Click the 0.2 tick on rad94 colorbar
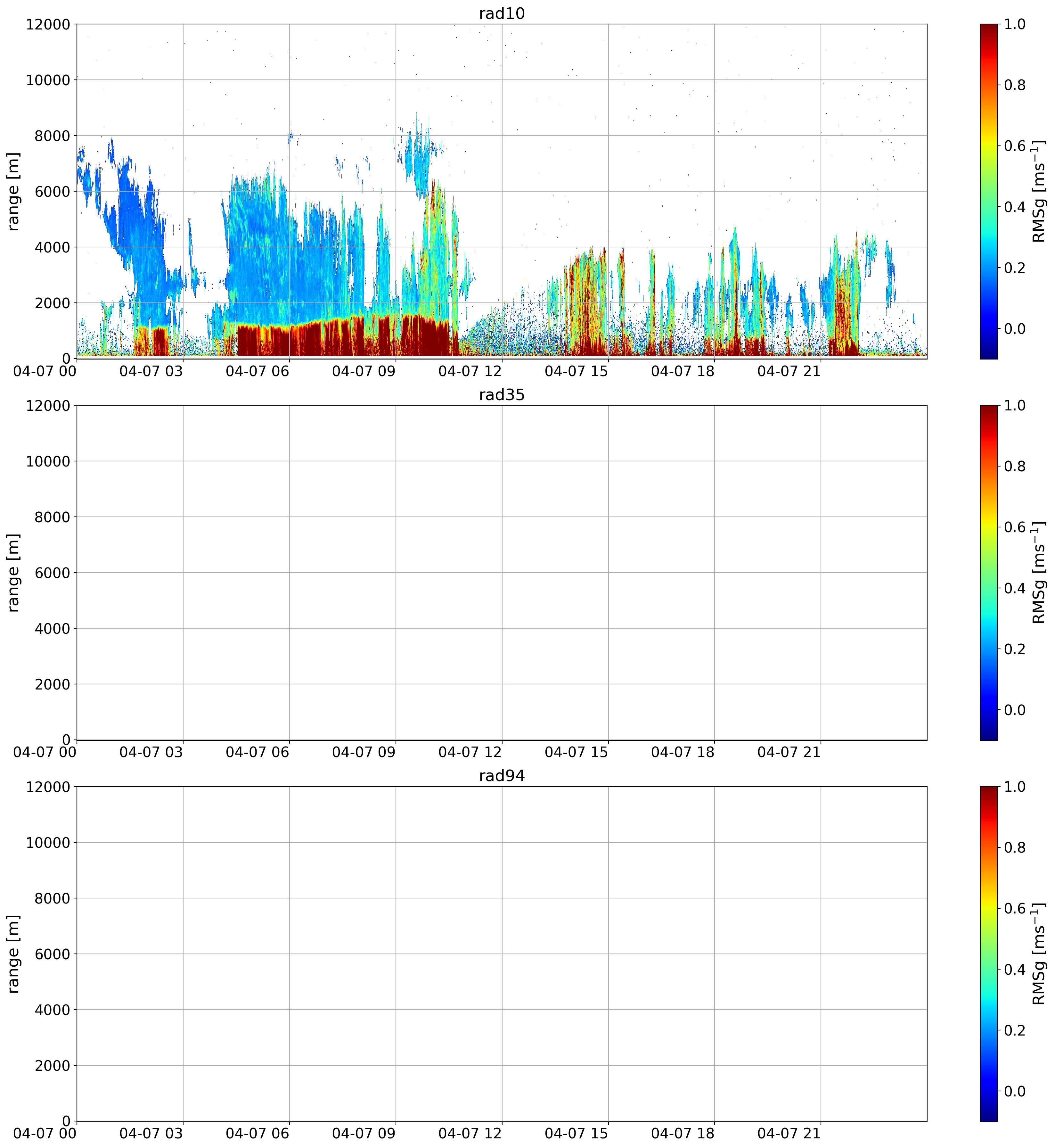 click(1014, 1030)
